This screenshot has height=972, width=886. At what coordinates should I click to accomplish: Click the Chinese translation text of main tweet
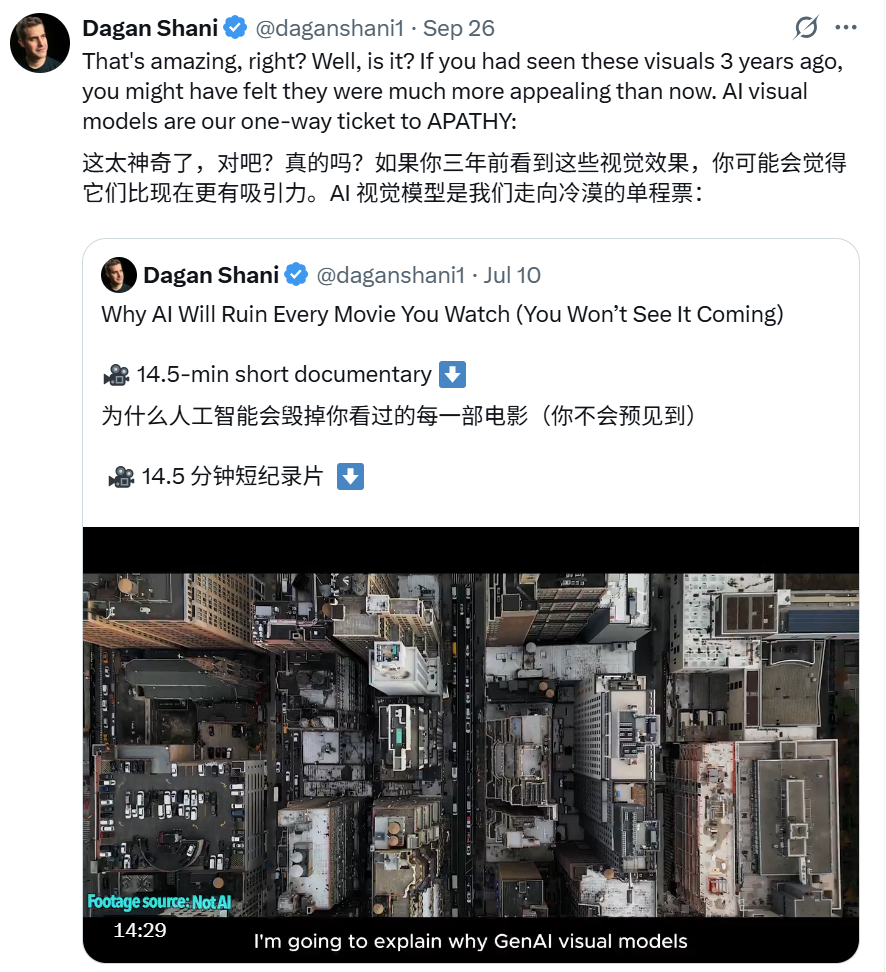click(x=464, y=178)
